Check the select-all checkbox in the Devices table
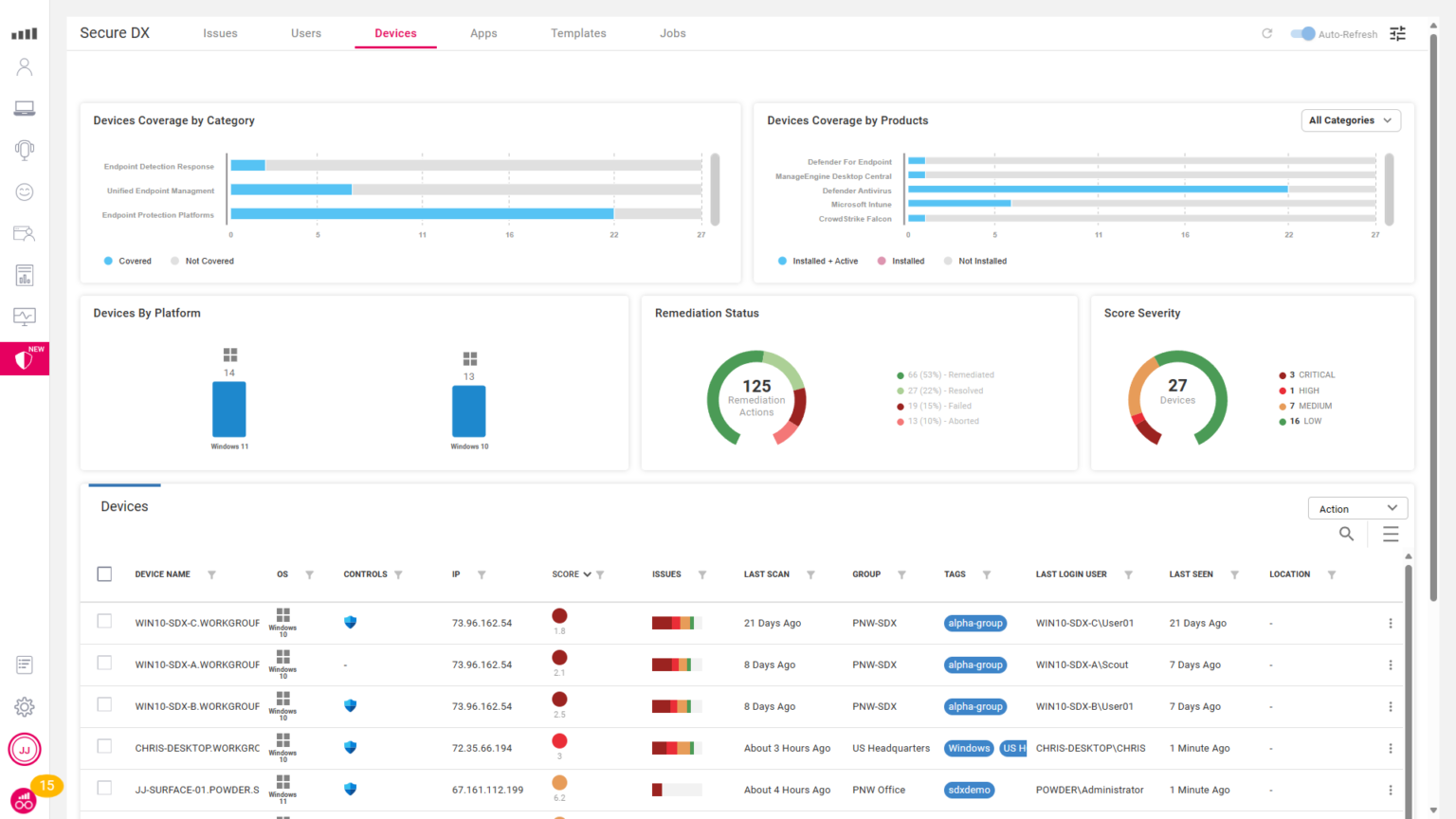This screenshot has height=819, width=1456. 104,573
